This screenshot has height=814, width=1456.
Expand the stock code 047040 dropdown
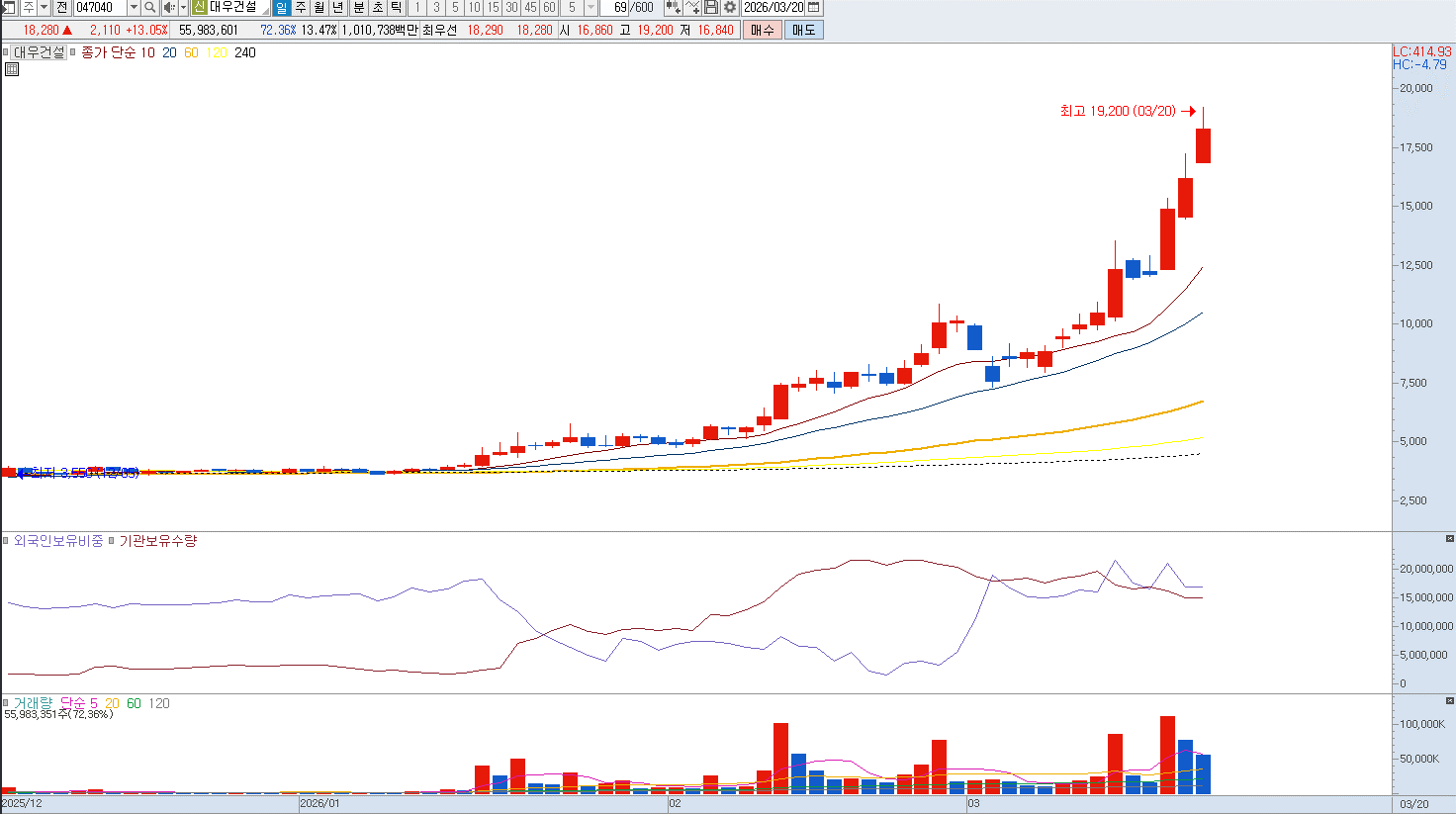(x=134, y=7)
